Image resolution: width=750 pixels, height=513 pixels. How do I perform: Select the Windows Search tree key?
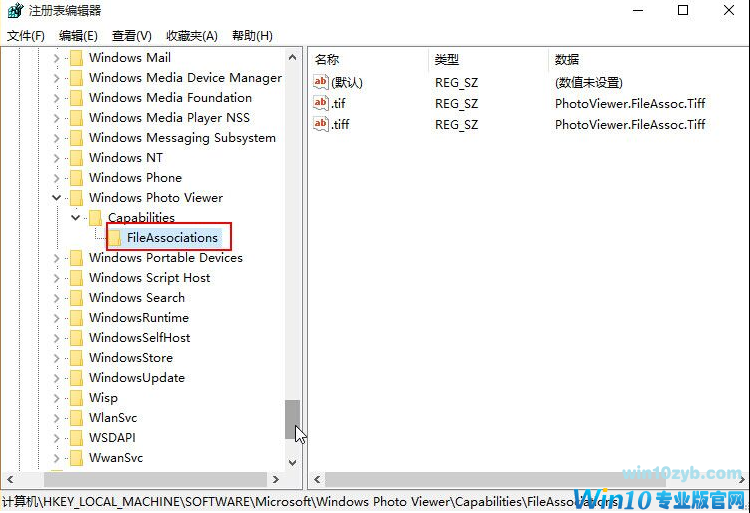pyautogui.click(x=137, y=298)
